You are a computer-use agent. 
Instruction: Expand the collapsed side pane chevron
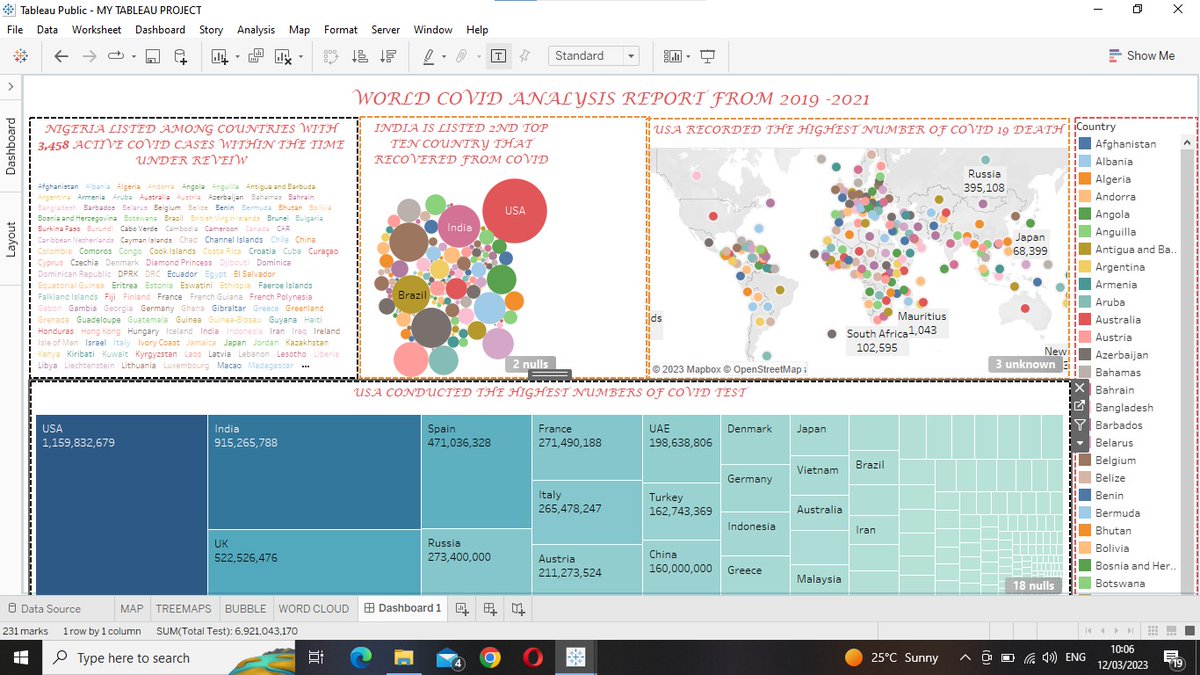pos(10,87)
